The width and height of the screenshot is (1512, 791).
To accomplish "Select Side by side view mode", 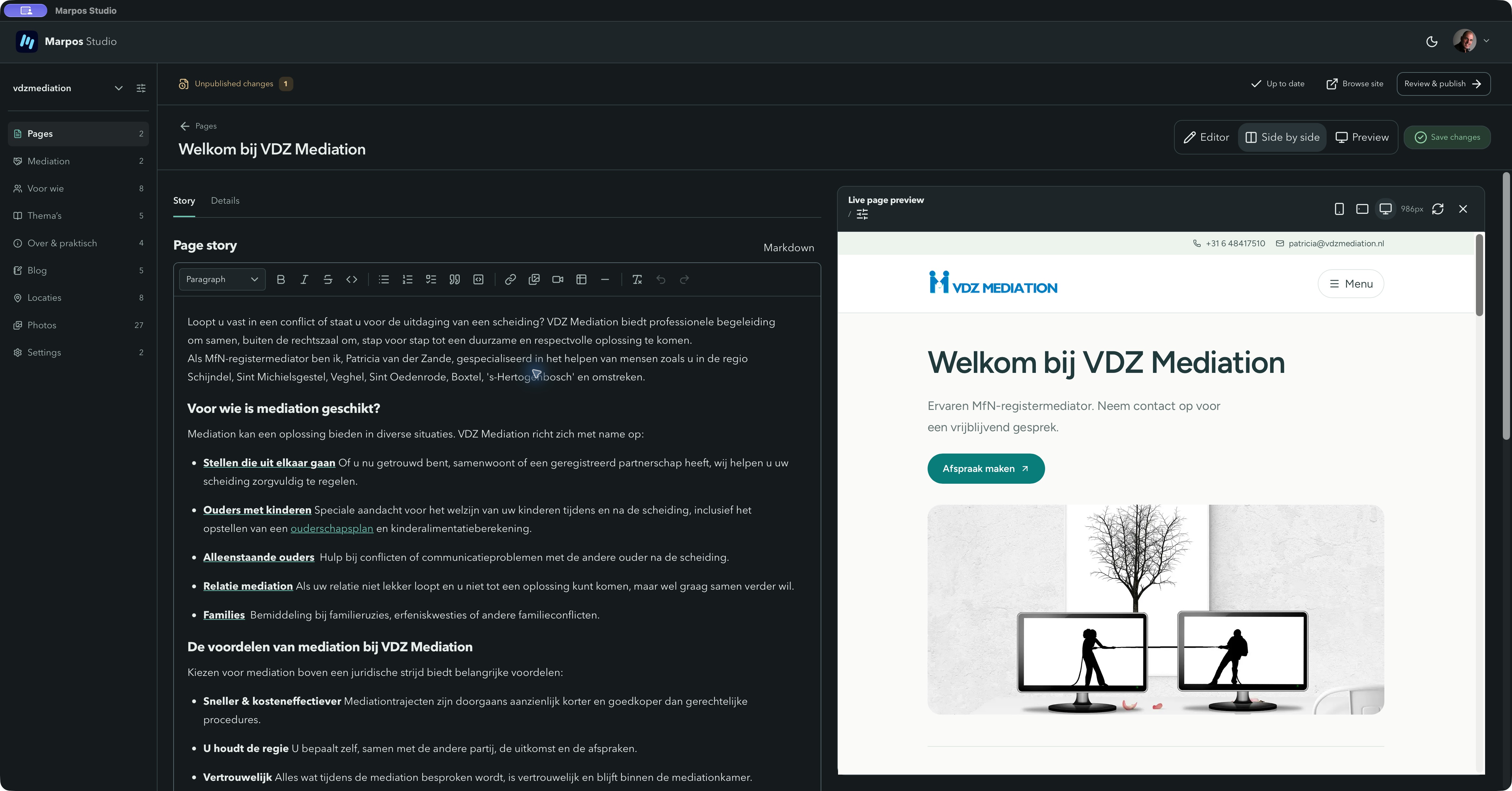I will coord(1282,137).
